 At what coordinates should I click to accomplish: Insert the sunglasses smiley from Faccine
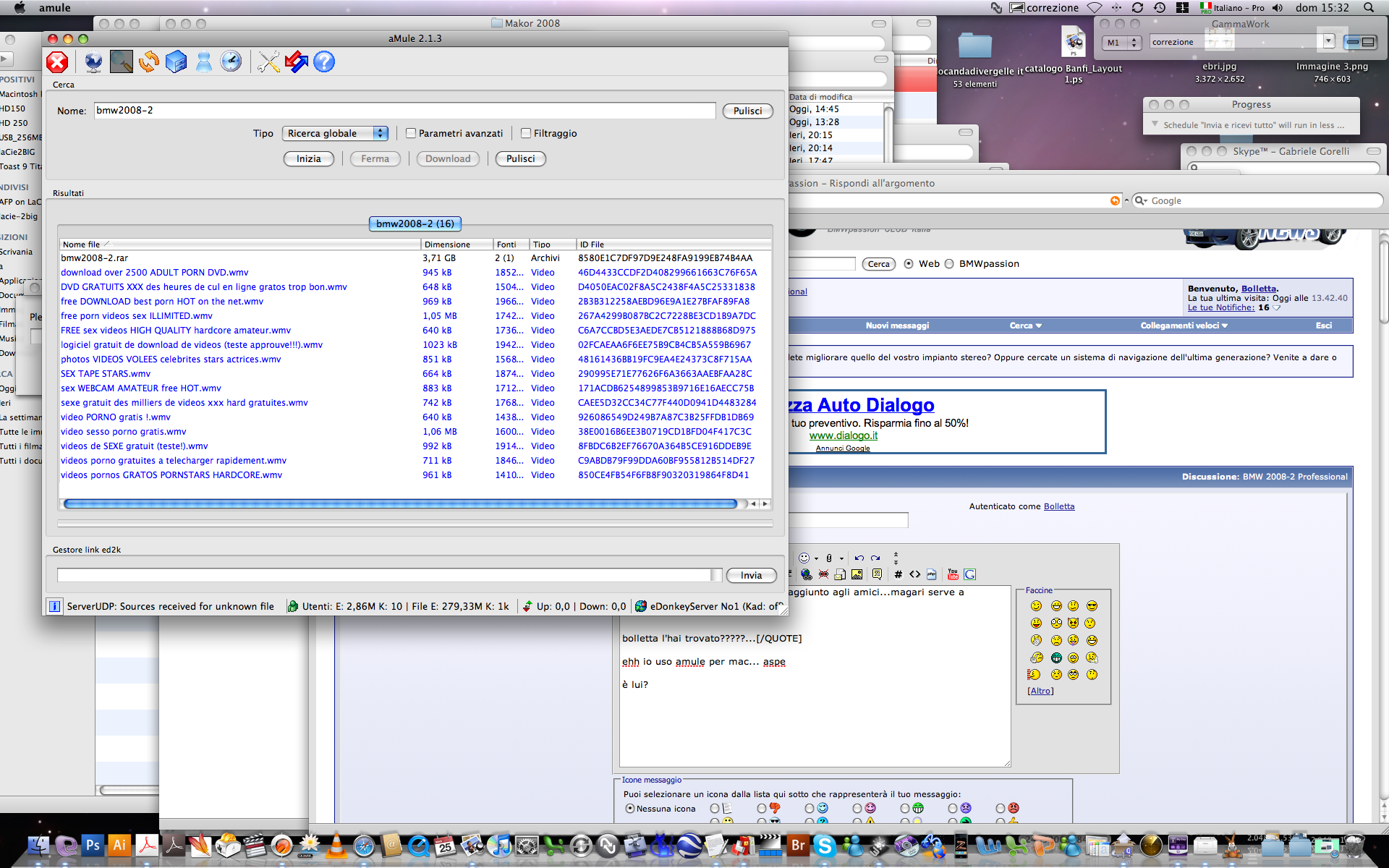pyautogui.click(x=1092, y=605)
